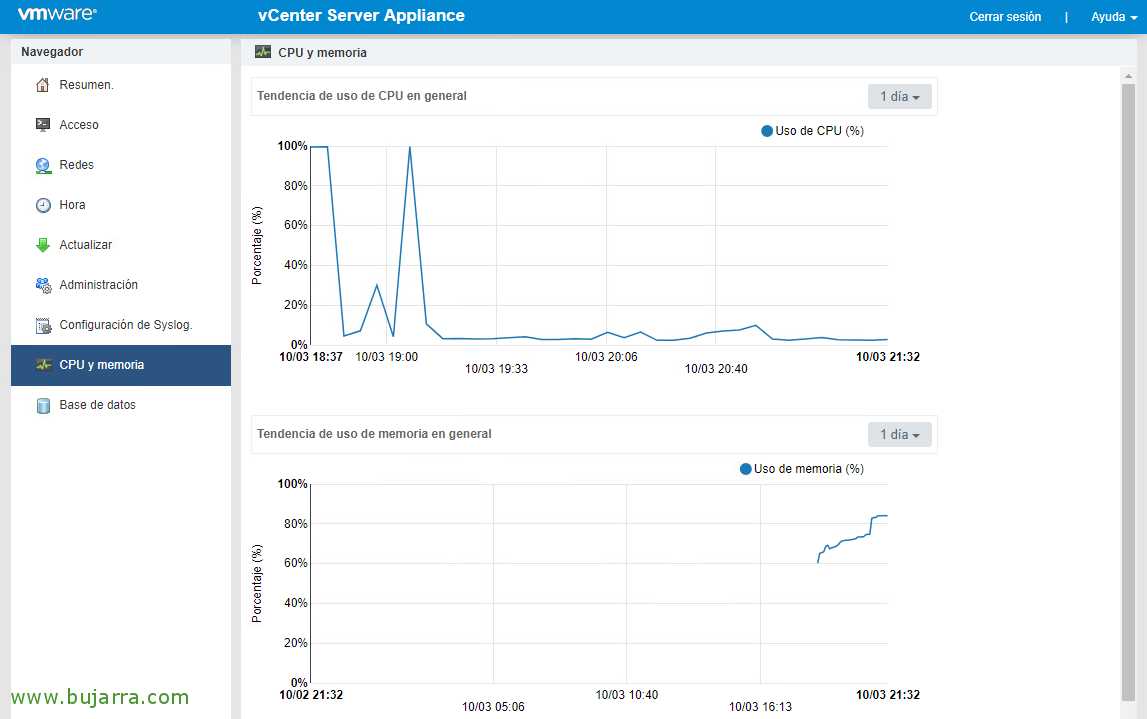Click the vCenter Server Appliance title
The image size is (1147, 719).
[361, 15]
